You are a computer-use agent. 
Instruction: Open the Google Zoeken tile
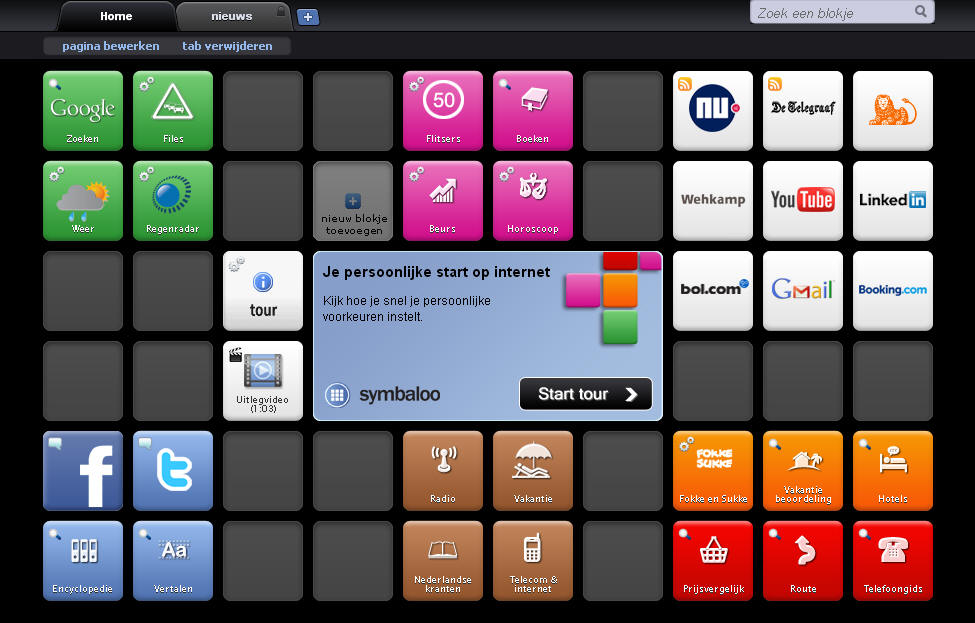[83, 111]
